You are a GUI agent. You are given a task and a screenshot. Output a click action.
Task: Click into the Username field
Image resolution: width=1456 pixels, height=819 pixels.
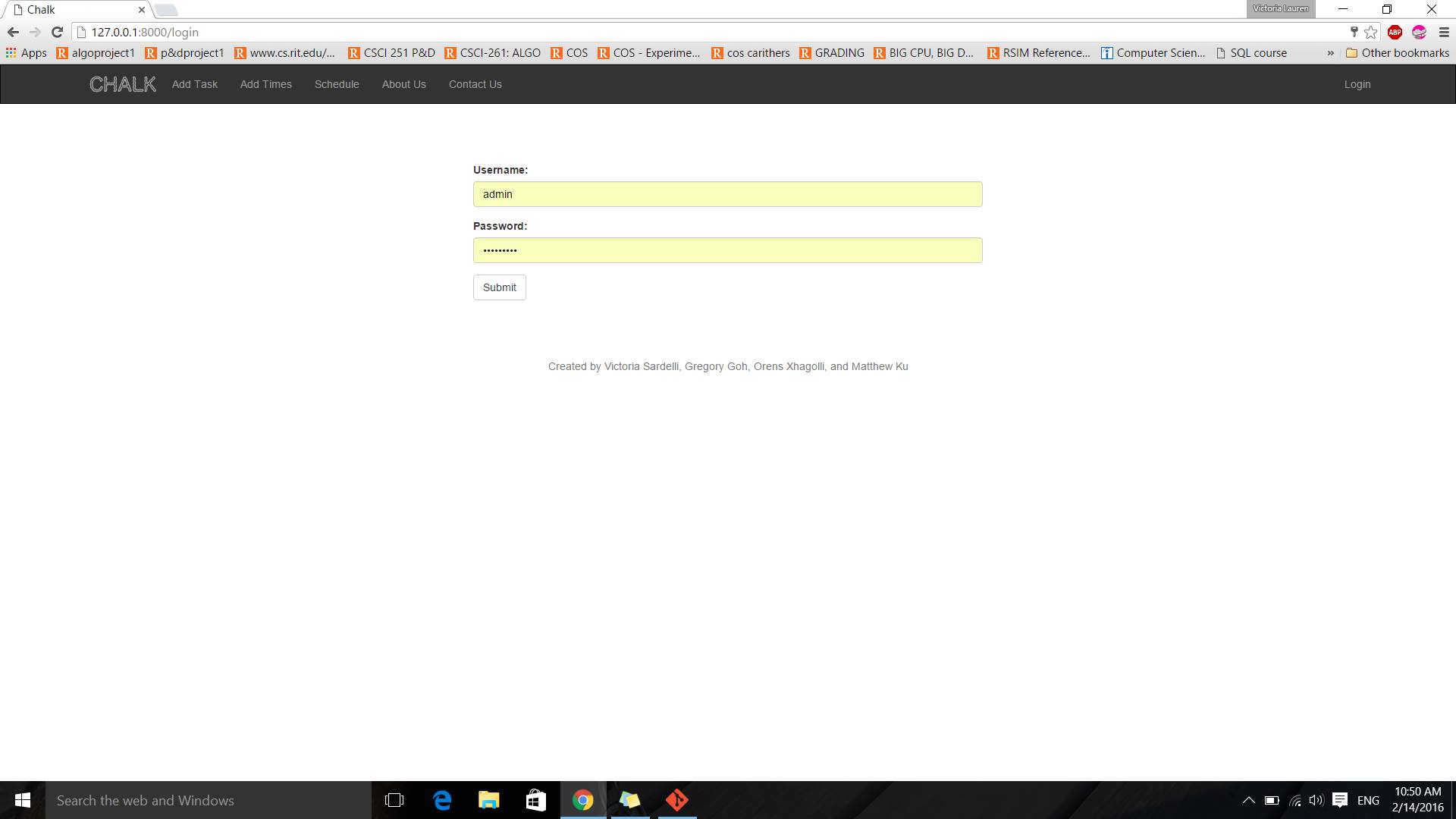(727, 194)
